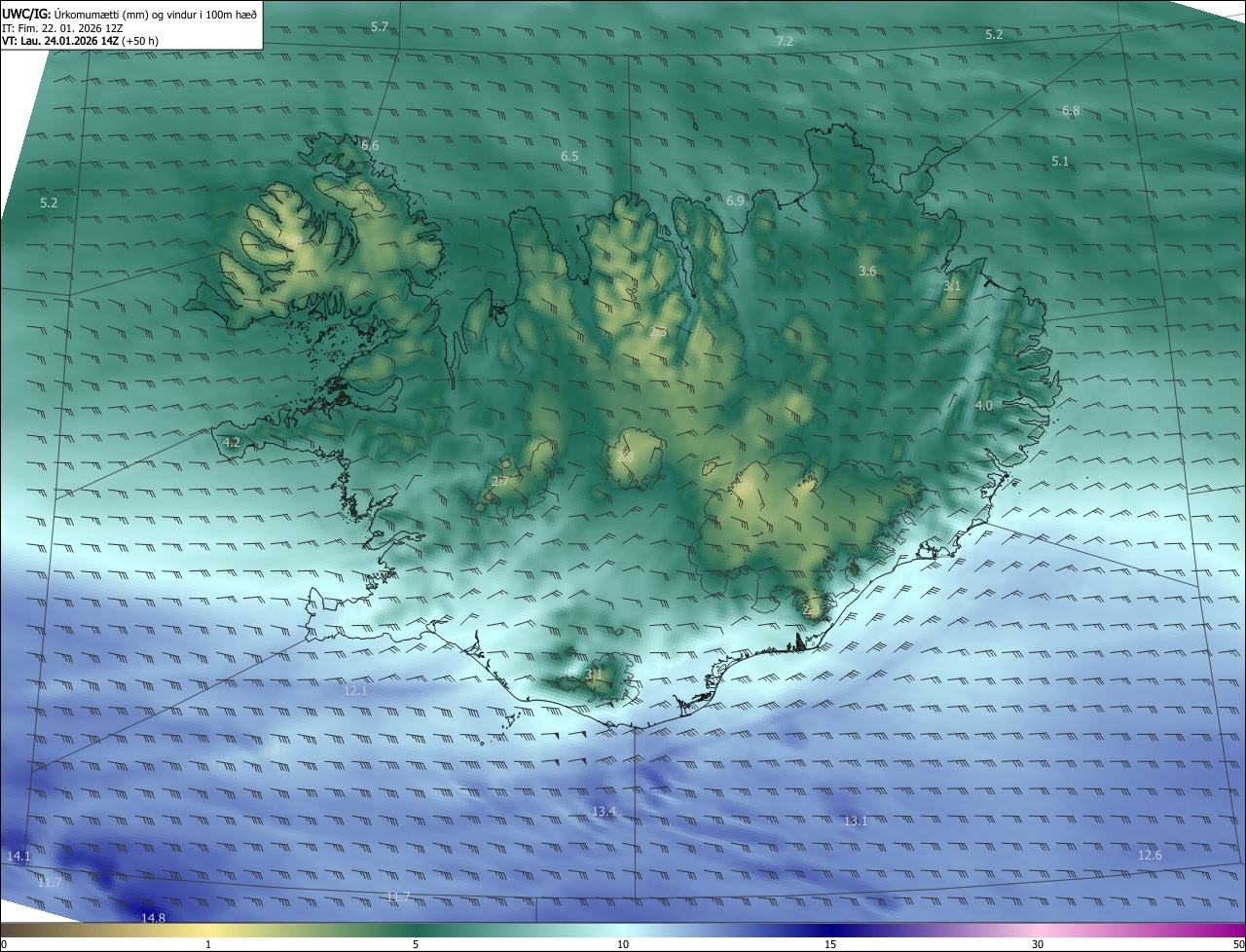Click the 14.1 value label
The height and width of the screenshot is (952, 1246).
(19, 857)
